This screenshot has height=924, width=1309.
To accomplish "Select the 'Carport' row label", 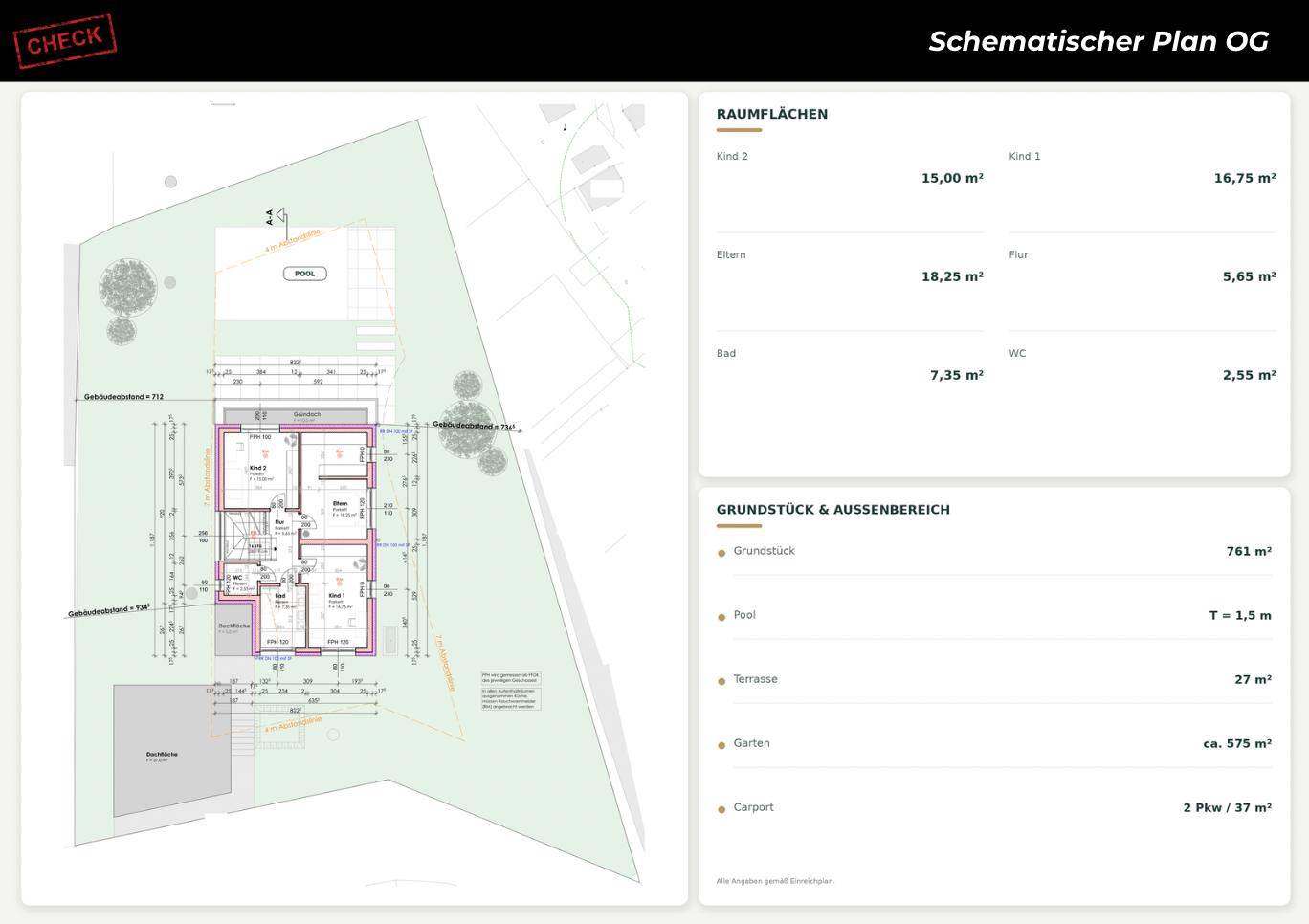I will point(753,807).
